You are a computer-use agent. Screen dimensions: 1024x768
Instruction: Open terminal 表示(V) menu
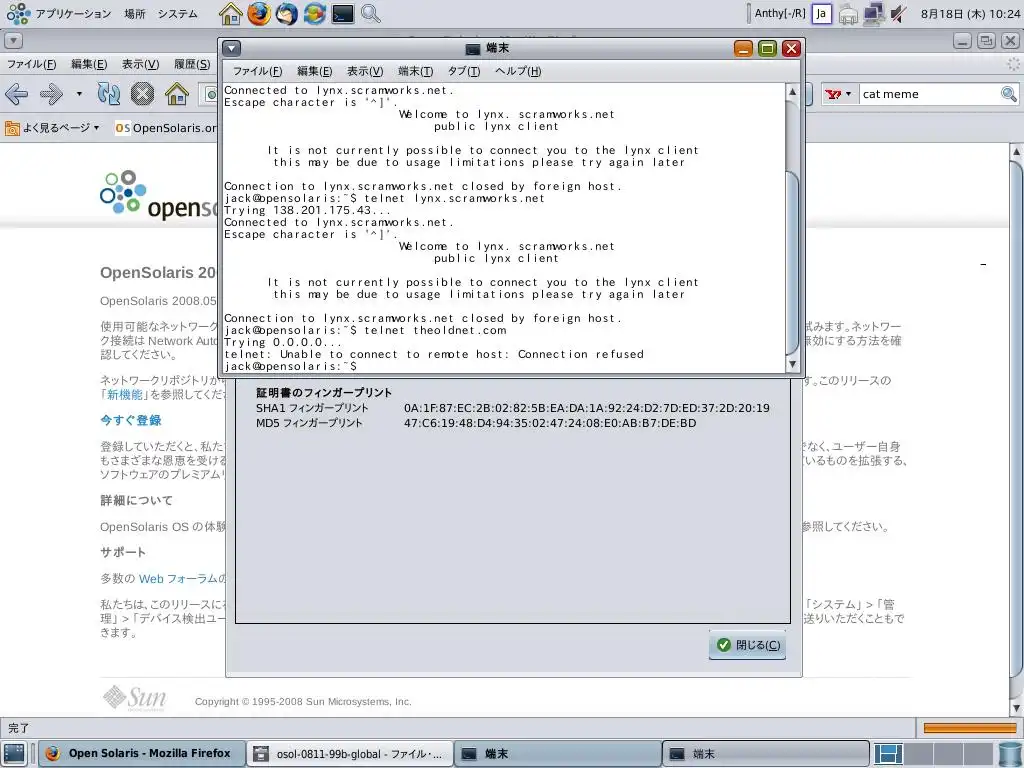click(364, 71)
